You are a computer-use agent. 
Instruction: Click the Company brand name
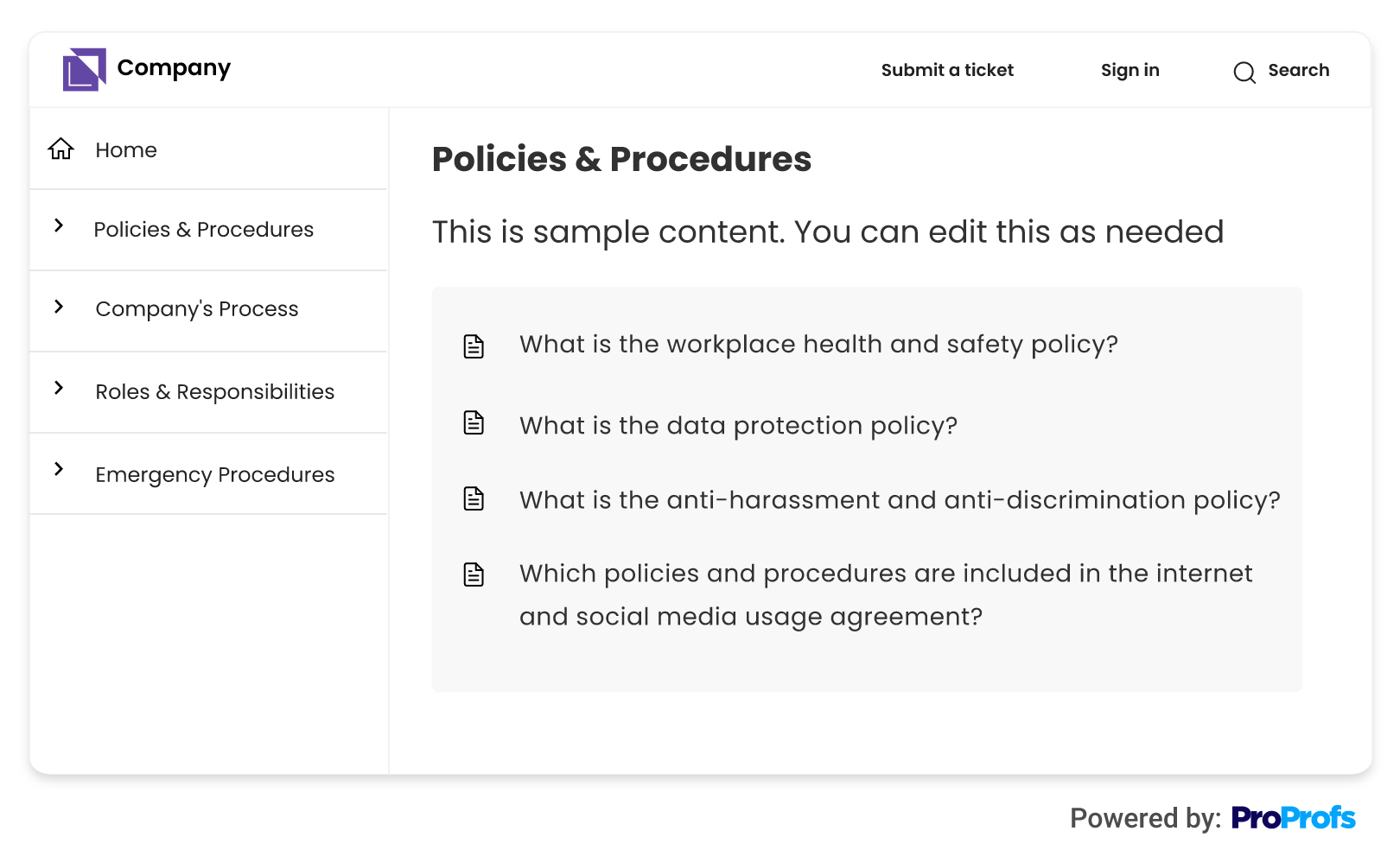[x=174, y=68]
